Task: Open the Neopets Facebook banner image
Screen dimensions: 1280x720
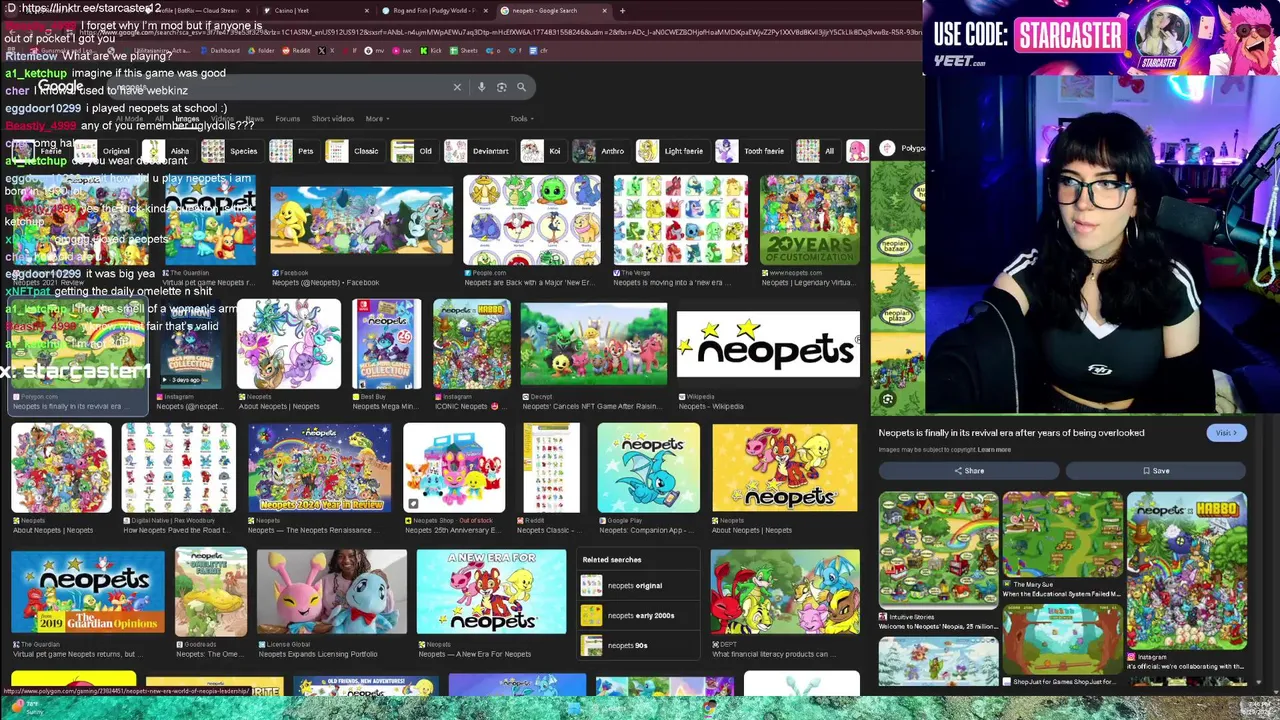Action: click(x=361, y=220)
